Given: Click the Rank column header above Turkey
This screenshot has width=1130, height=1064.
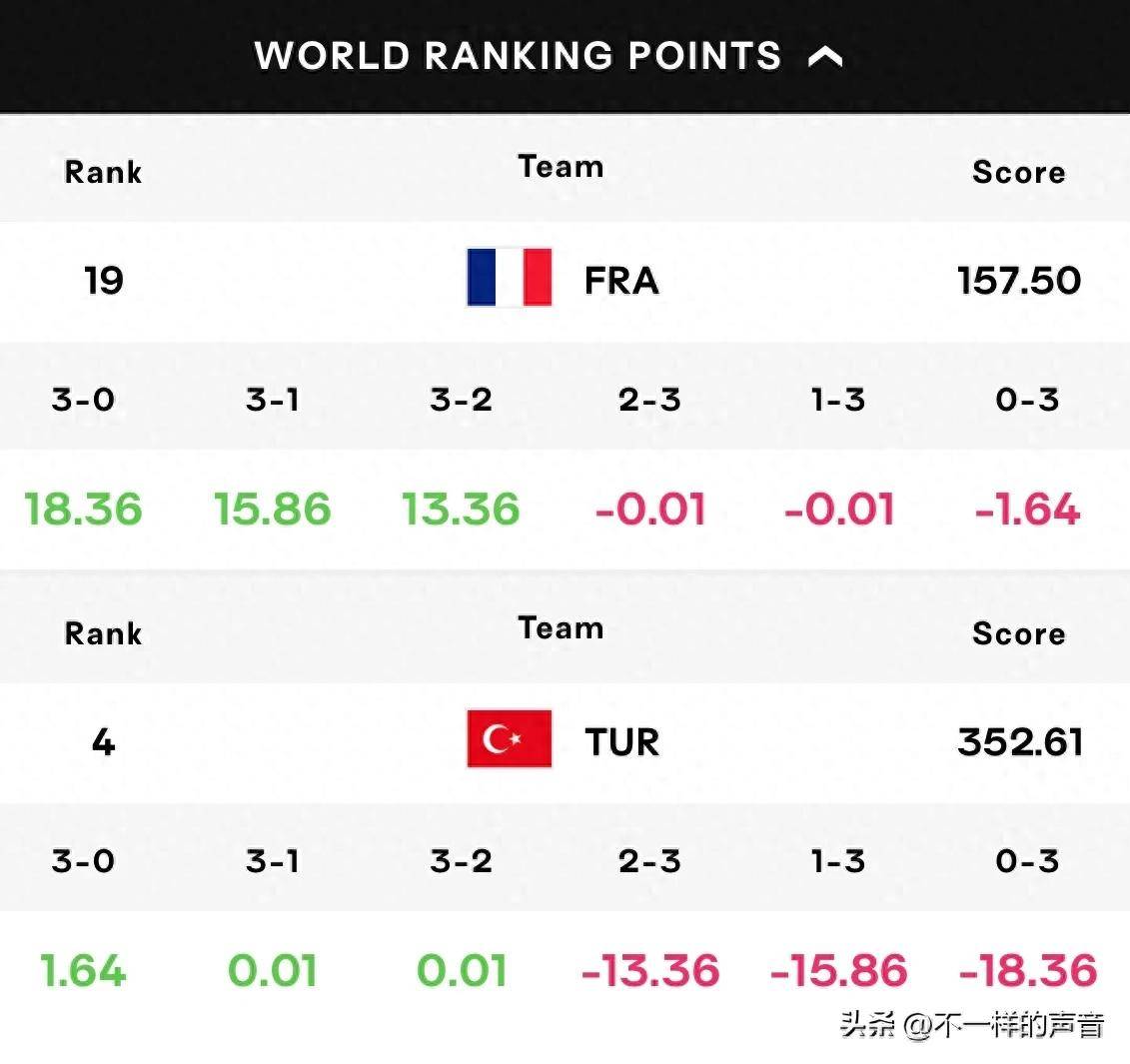Looking at the screenshot, I should [x=103, y=633].
